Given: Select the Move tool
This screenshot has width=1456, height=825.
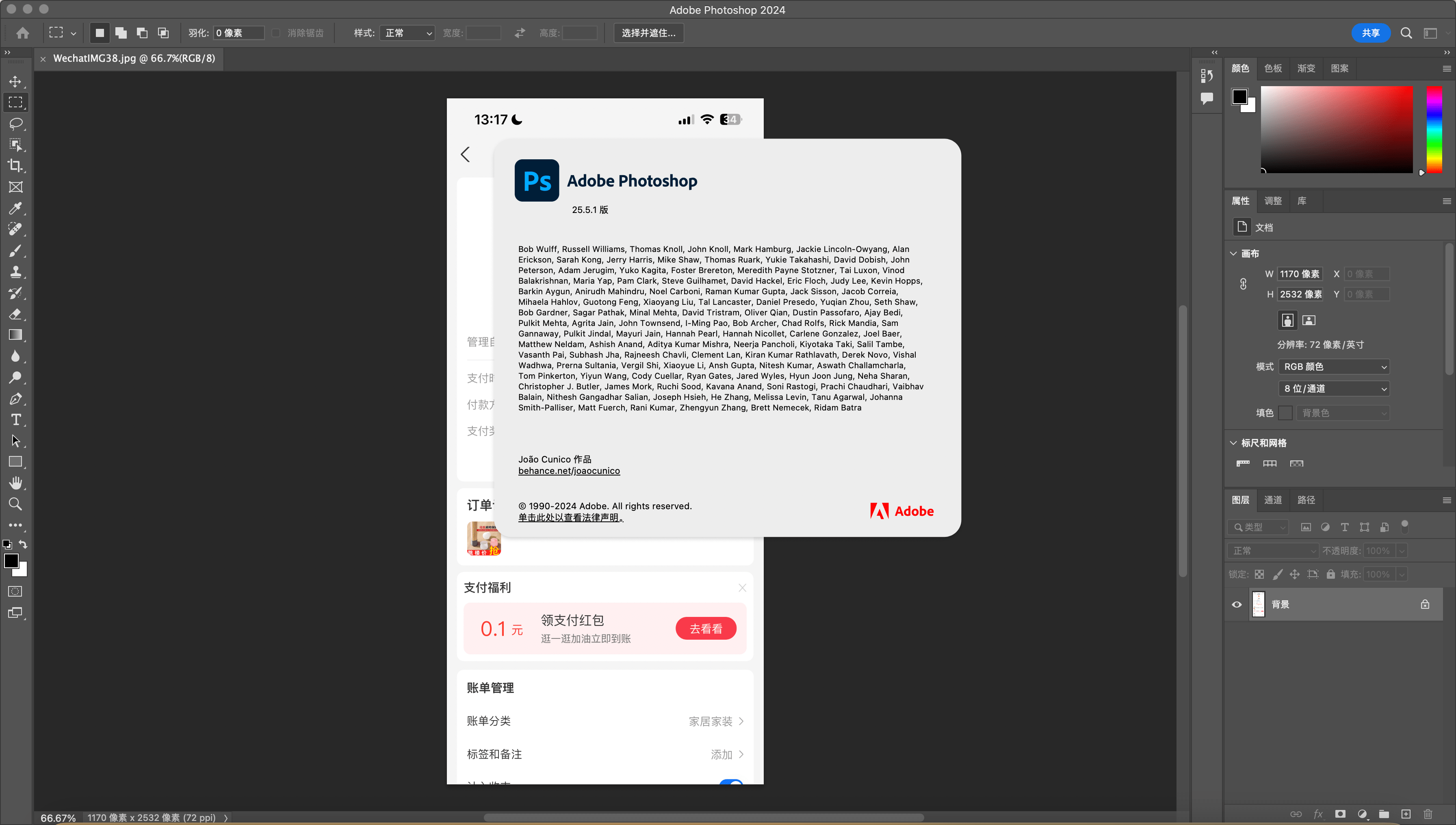Looking at the screenshot, I should pos(15,82).
